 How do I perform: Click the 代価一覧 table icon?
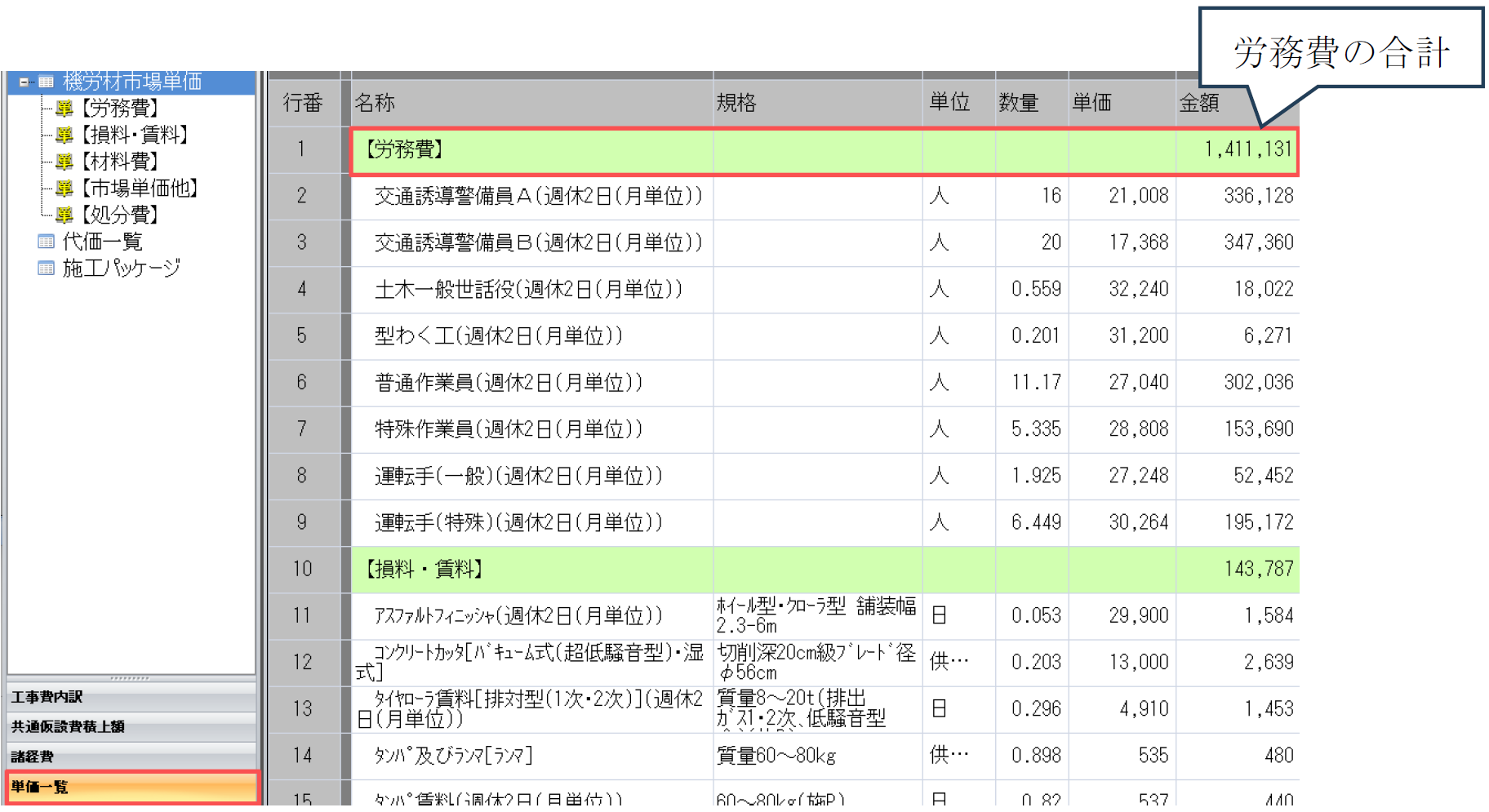point(47,242)
